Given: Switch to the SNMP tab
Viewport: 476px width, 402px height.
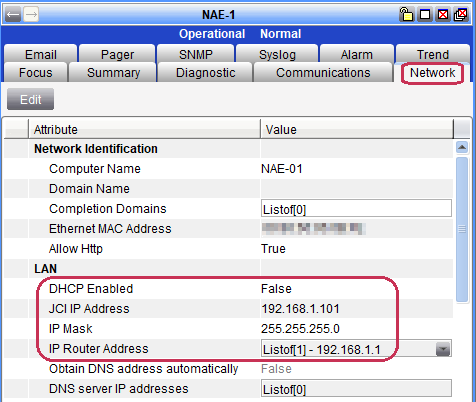Looking at the screenshot, I should click(196, 54).
